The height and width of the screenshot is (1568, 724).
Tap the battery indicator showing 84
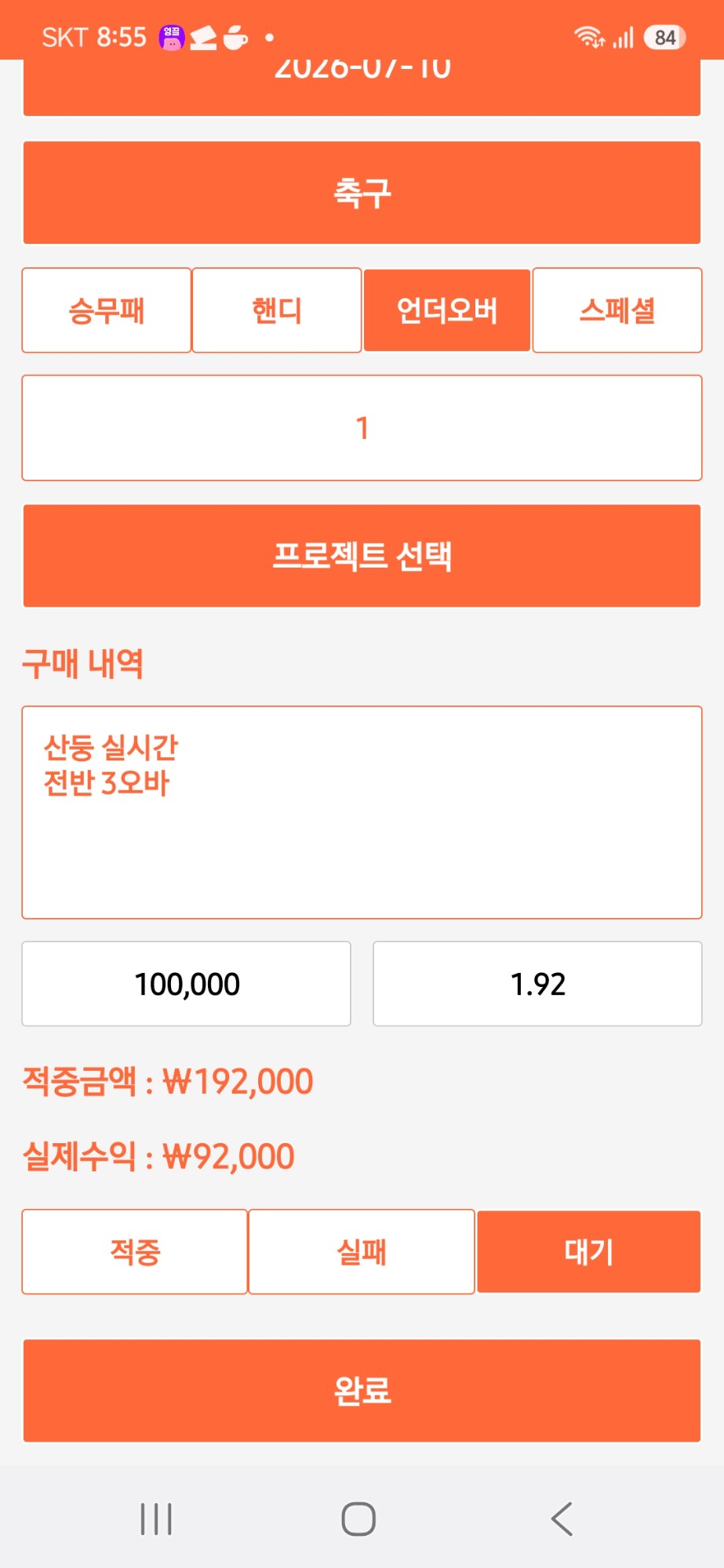coord(664,38)
